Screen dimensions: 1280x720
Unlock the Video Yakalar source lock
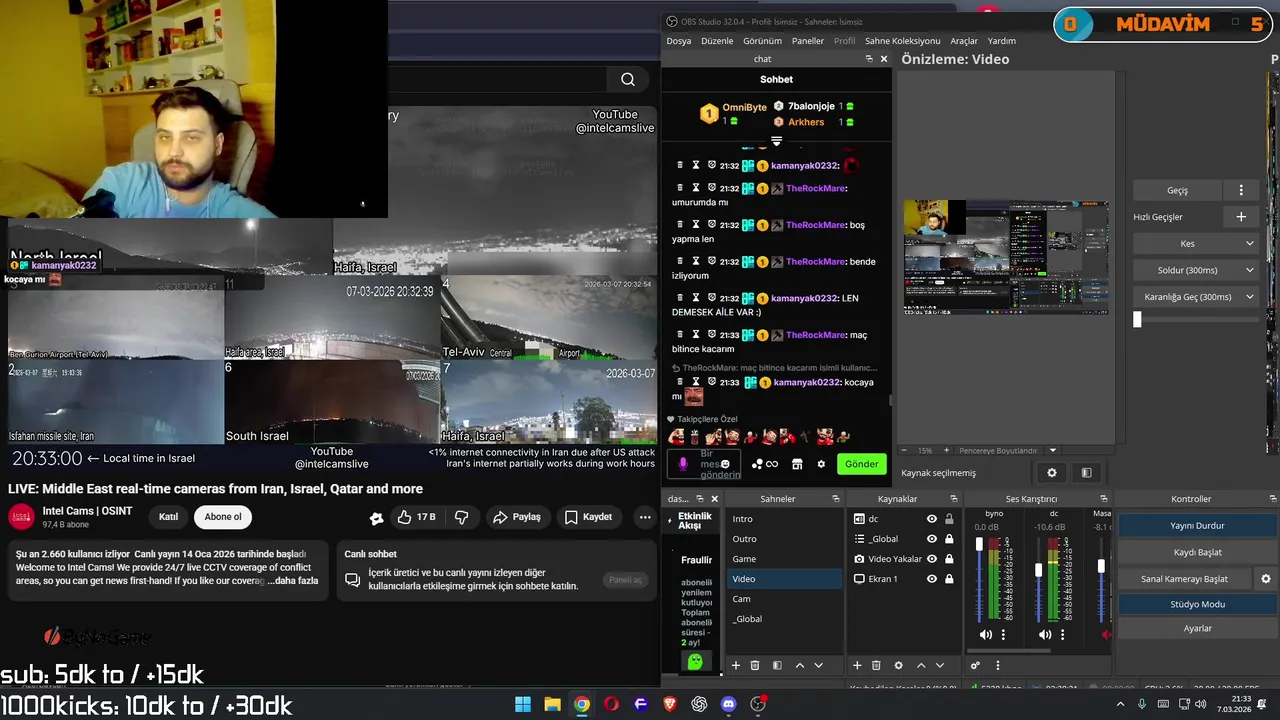[949, 559]
